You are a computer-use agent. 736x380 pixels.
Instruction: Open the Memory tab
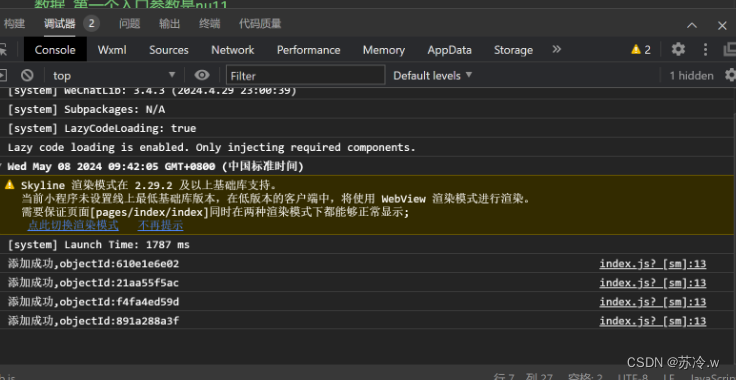[x=383, y=50]
